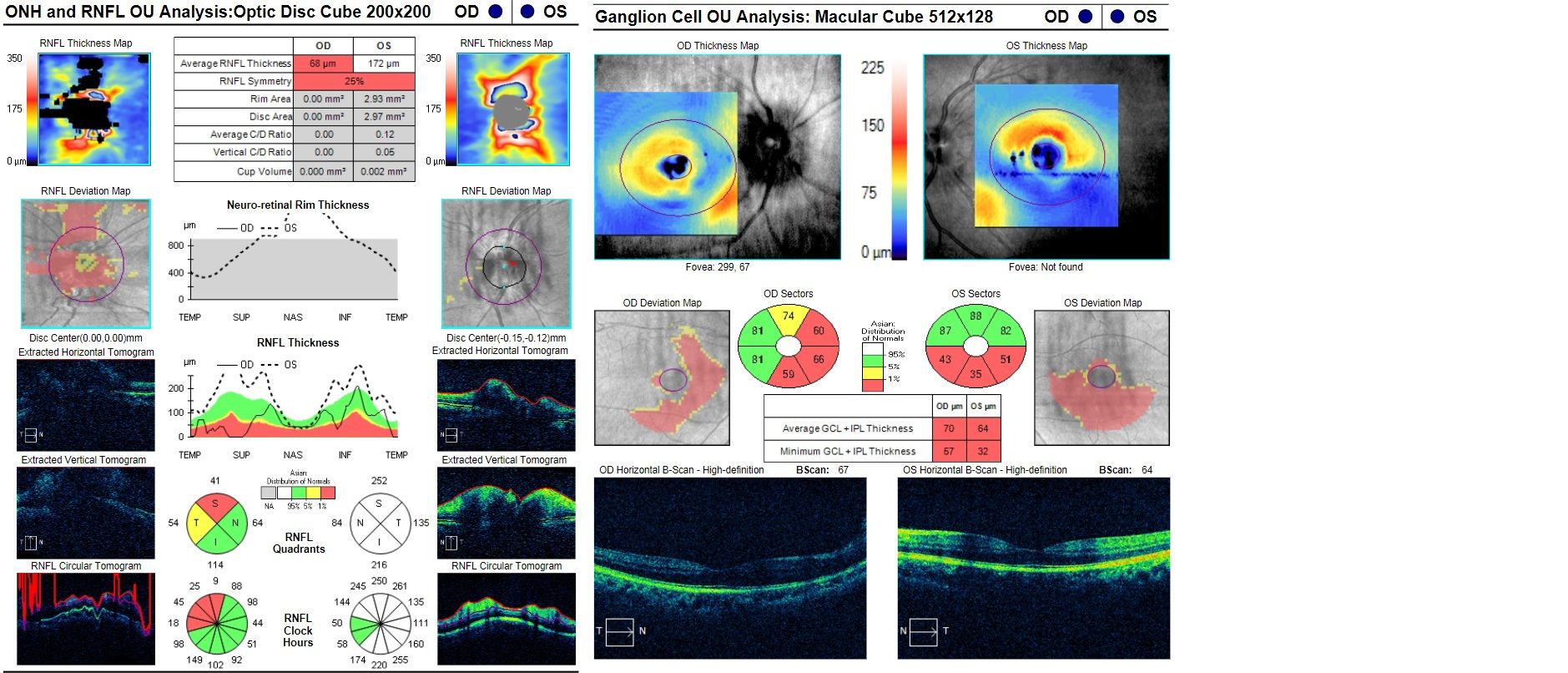1568x673 pixels.
Task: Click the red 1% swatch in Sectors legend
Action: (872, 384)
